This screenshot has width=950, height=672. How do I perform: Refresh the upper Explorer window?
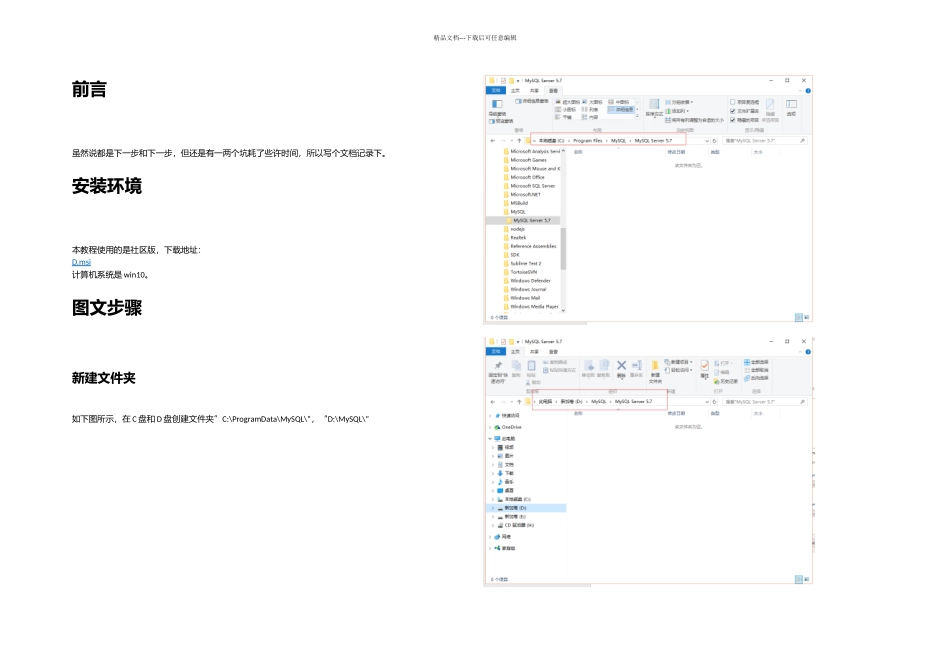click(714, 141)
